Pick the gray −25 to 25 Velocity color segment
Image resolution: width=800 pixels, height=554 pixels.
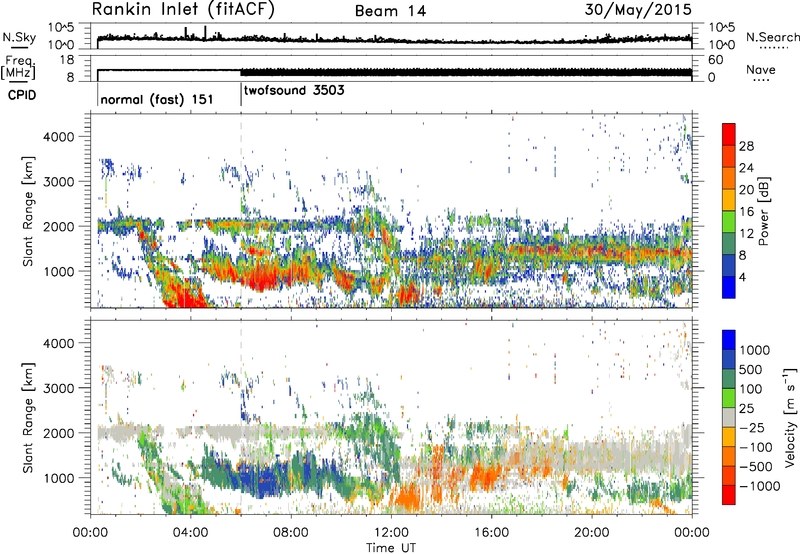click(729, 417)
